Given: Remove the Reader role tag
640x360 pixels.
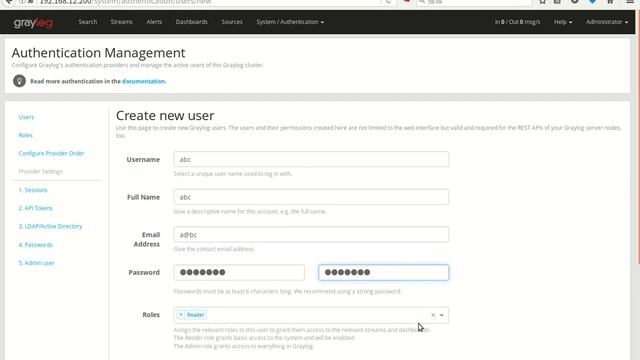Looking at the screenshot, I should [181, 315].
